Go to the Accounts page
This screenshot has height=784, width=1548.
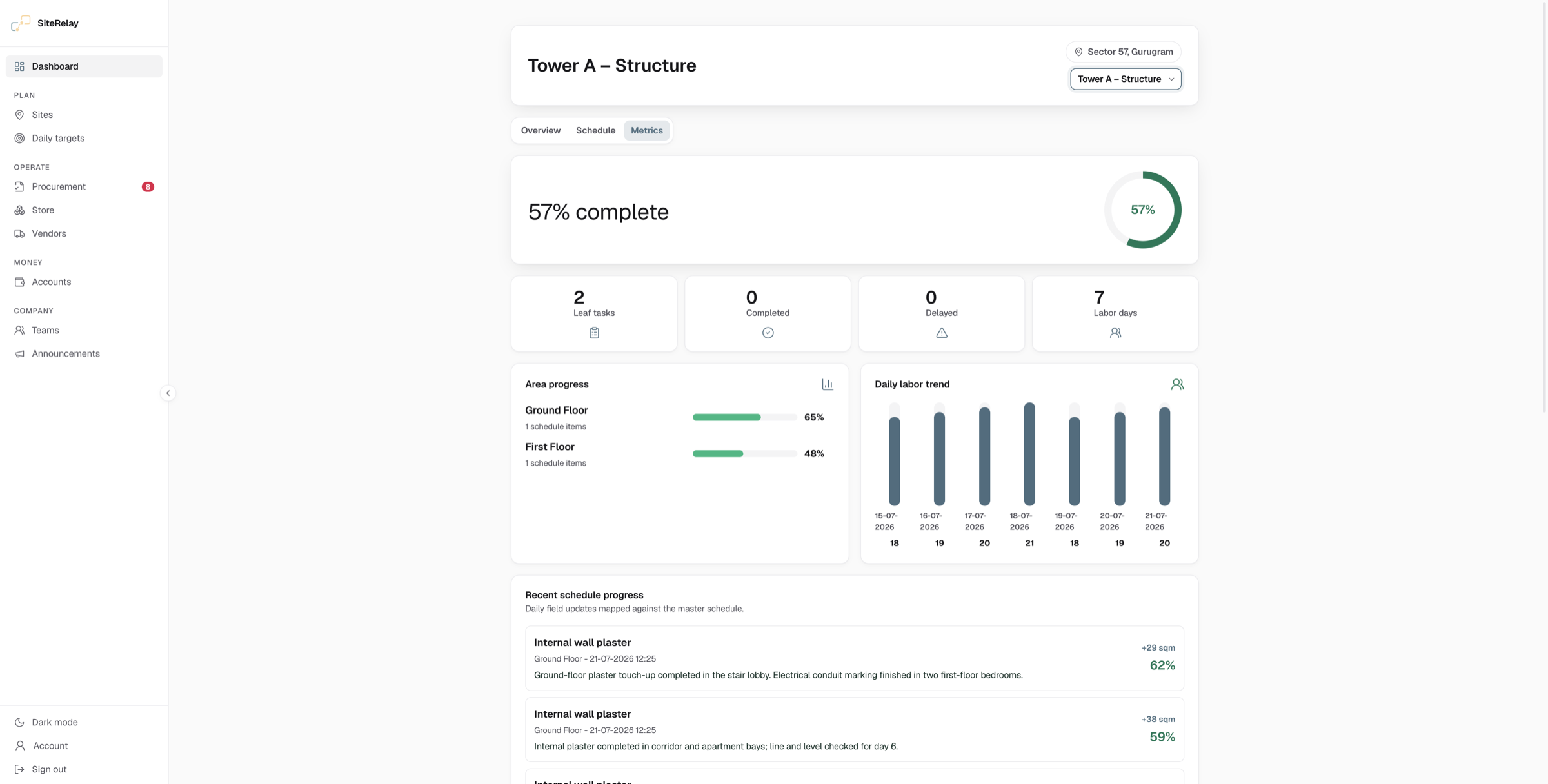point(84,282)
